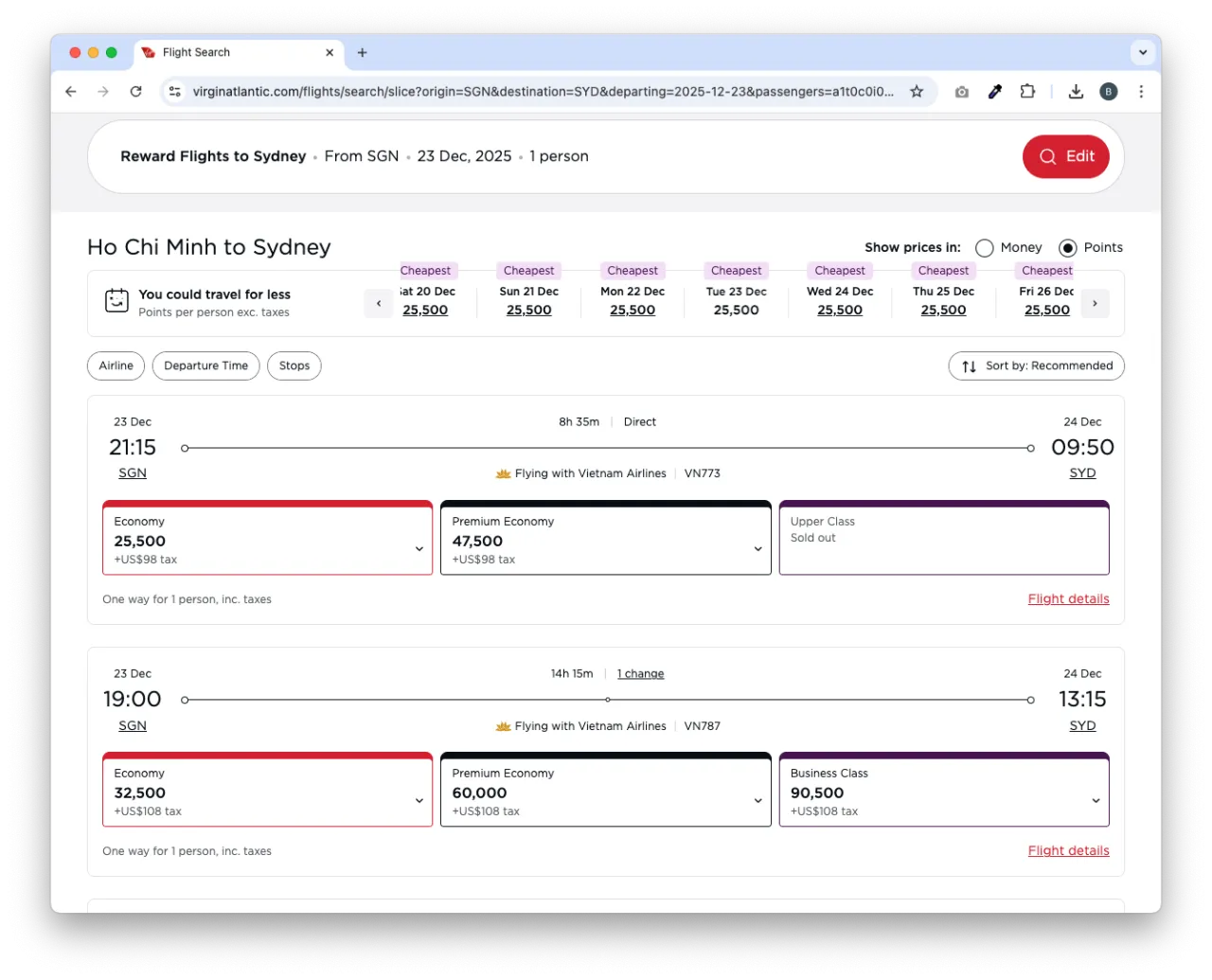Open the tab search dropdown arrow
1212x980 pixels.
pyautogui.click(x=1143, y=53)
